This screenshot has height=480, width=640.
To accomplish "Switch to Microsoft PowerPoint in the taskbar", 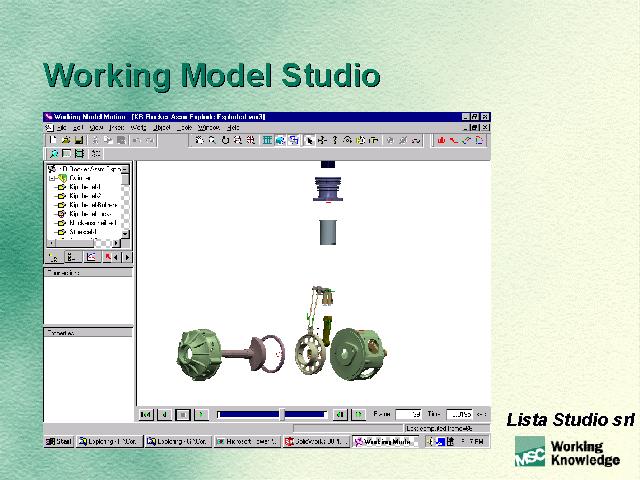I will tap(247, 441).
